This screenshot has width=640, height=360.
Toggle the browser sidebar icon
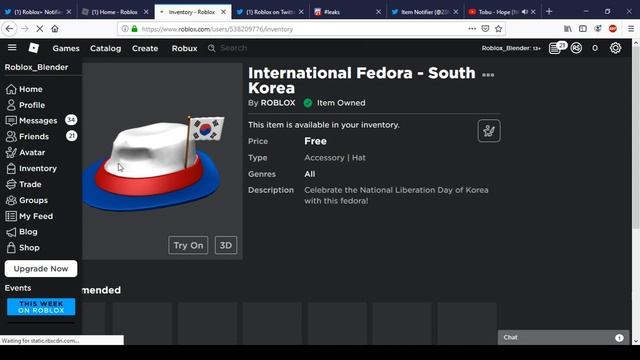click(583, 29)
